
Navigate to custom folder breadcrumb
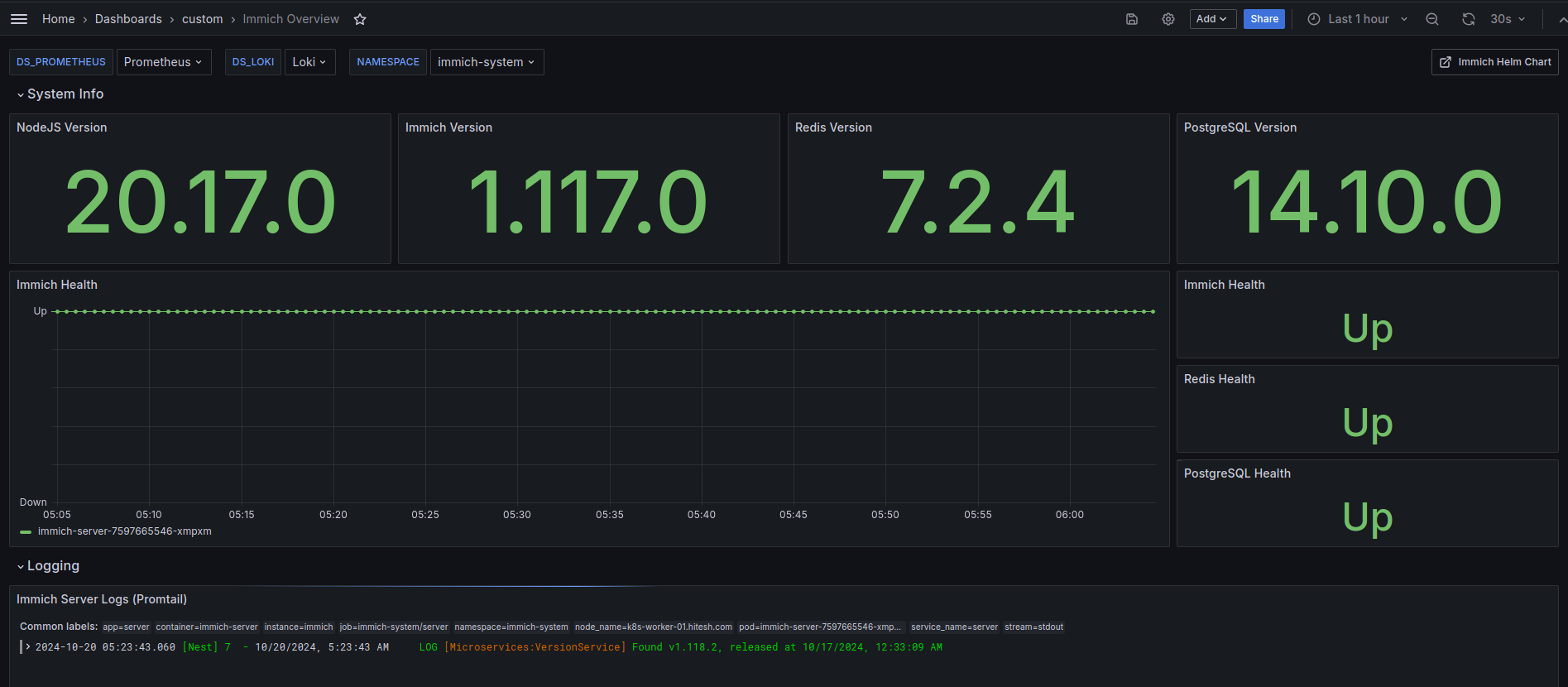click(202, 19)
